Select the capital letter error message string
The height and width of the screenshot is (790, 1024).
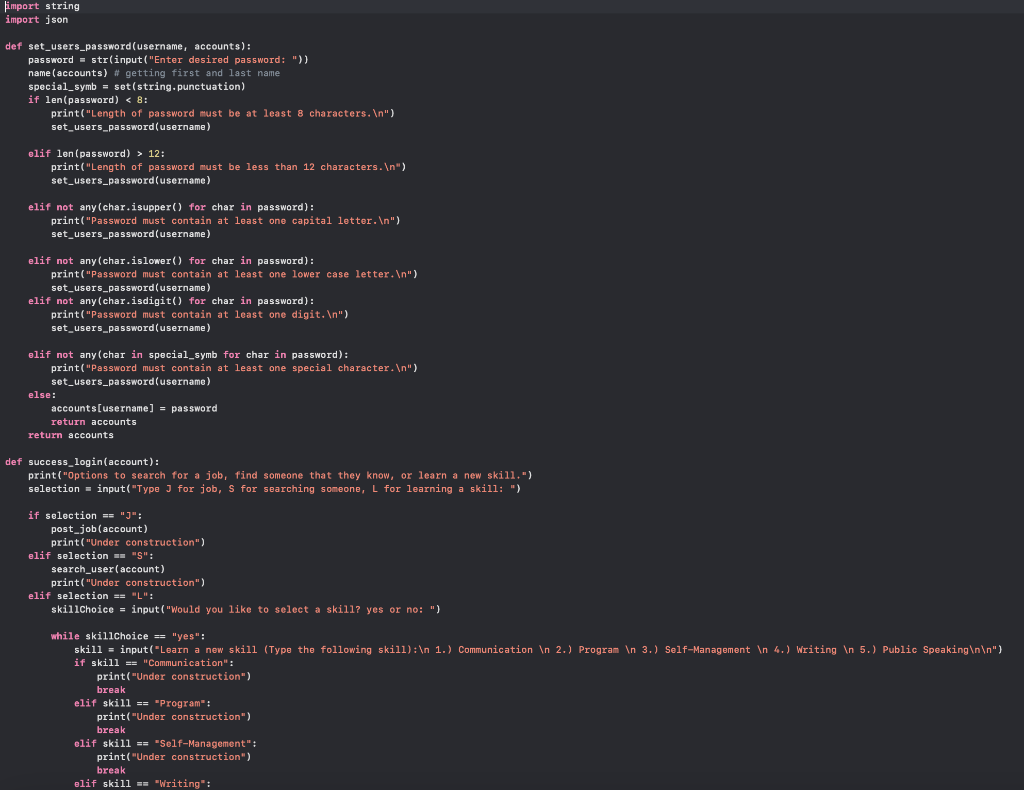(x=240, y=220)
